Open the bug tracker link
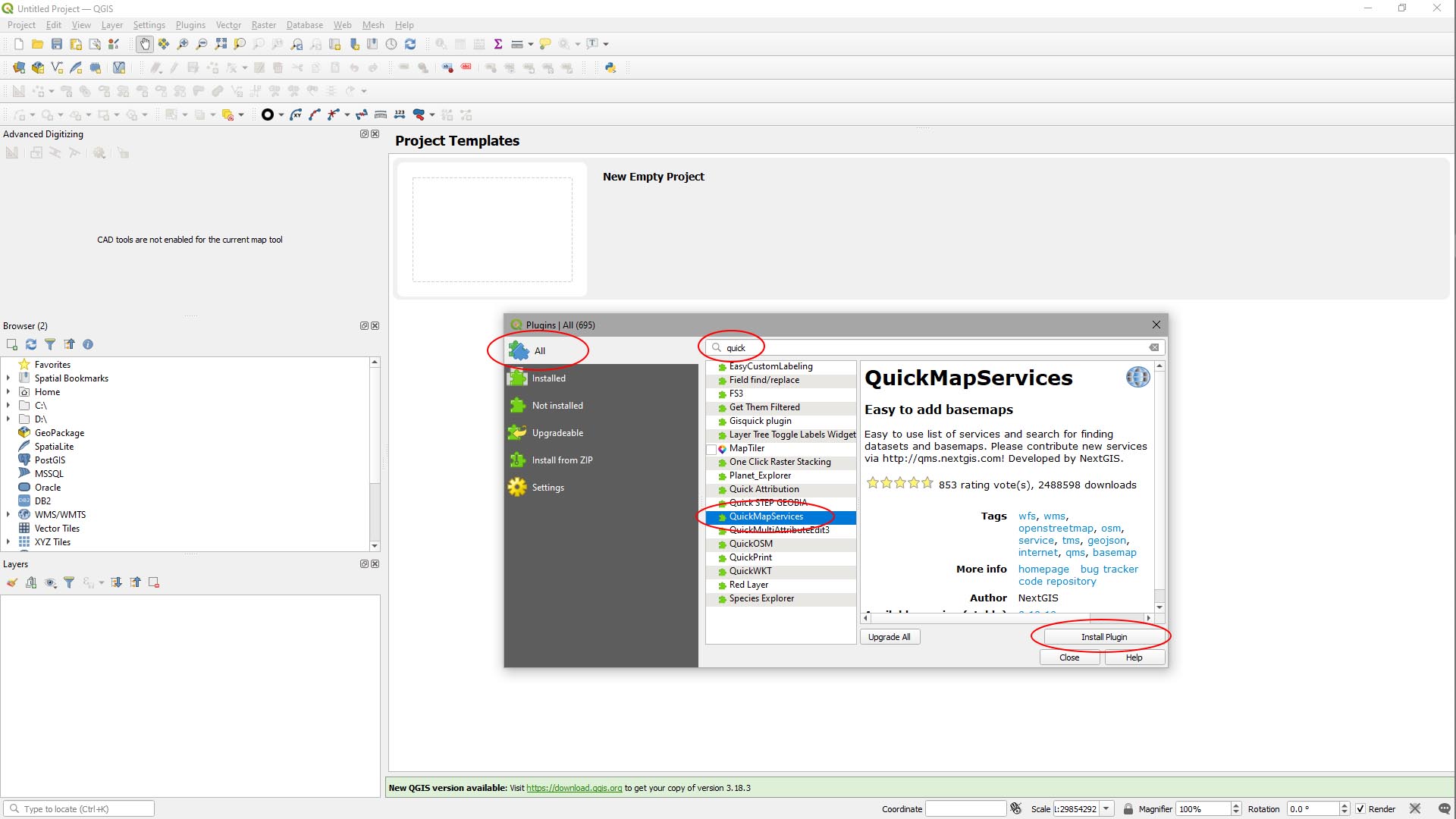The height and width of the screenshot is (819, 1456). click(x=1109, y=569)
